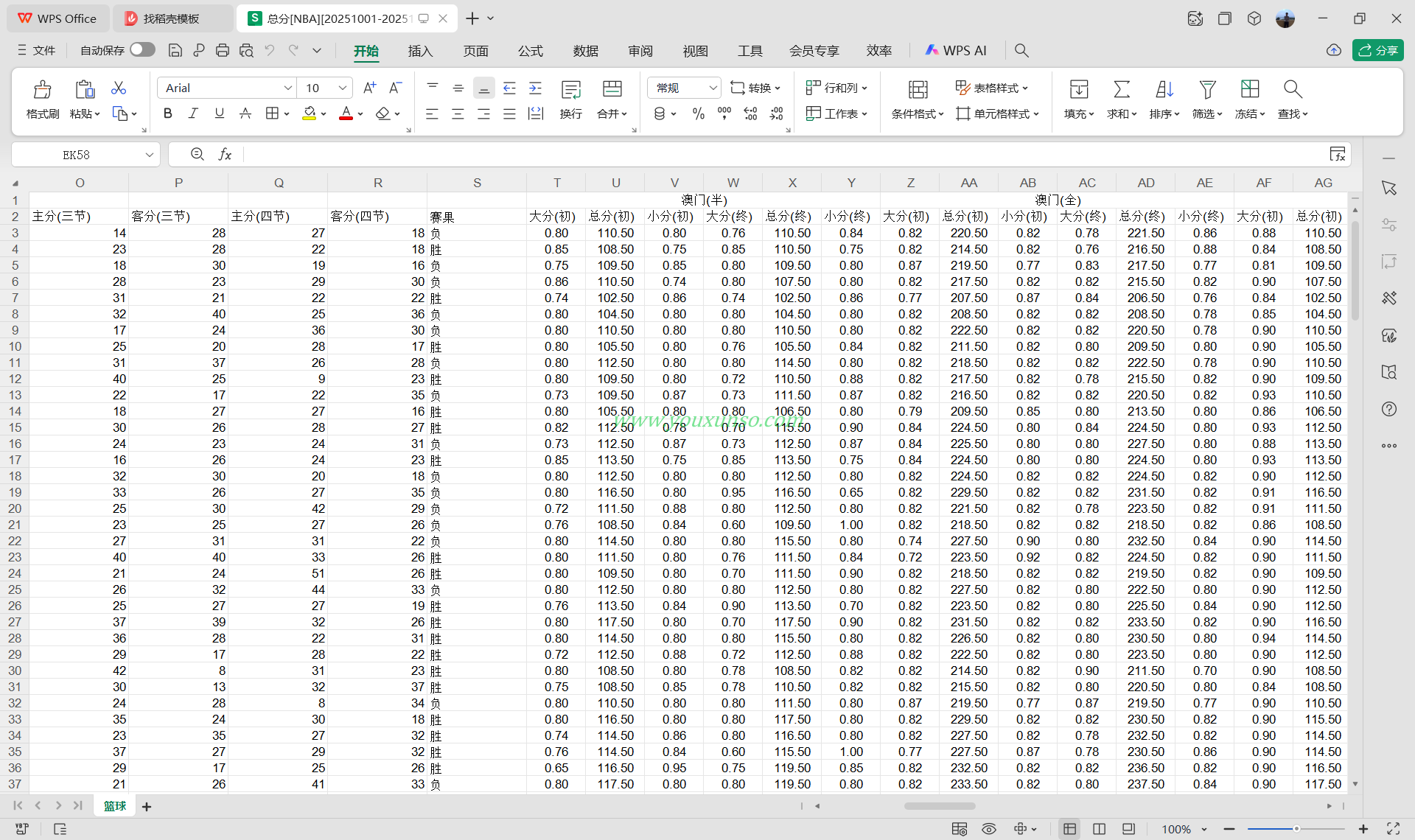1415x840 pixels.
Task: Apply italic formatting
Action: tap(193, 113)
